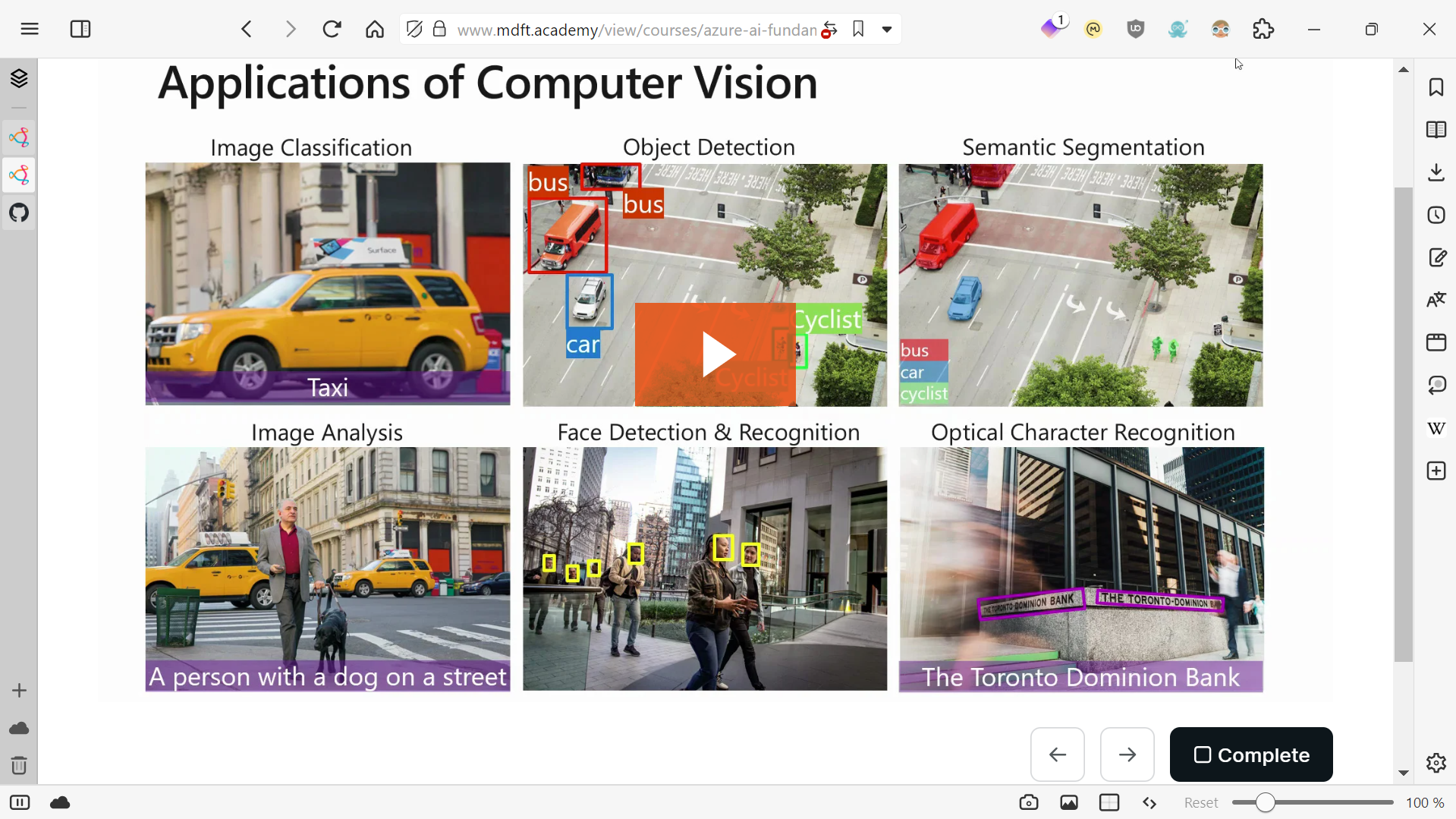
Task: Advance to the next lesson with the right arrow
Action: coord(1127,754)
